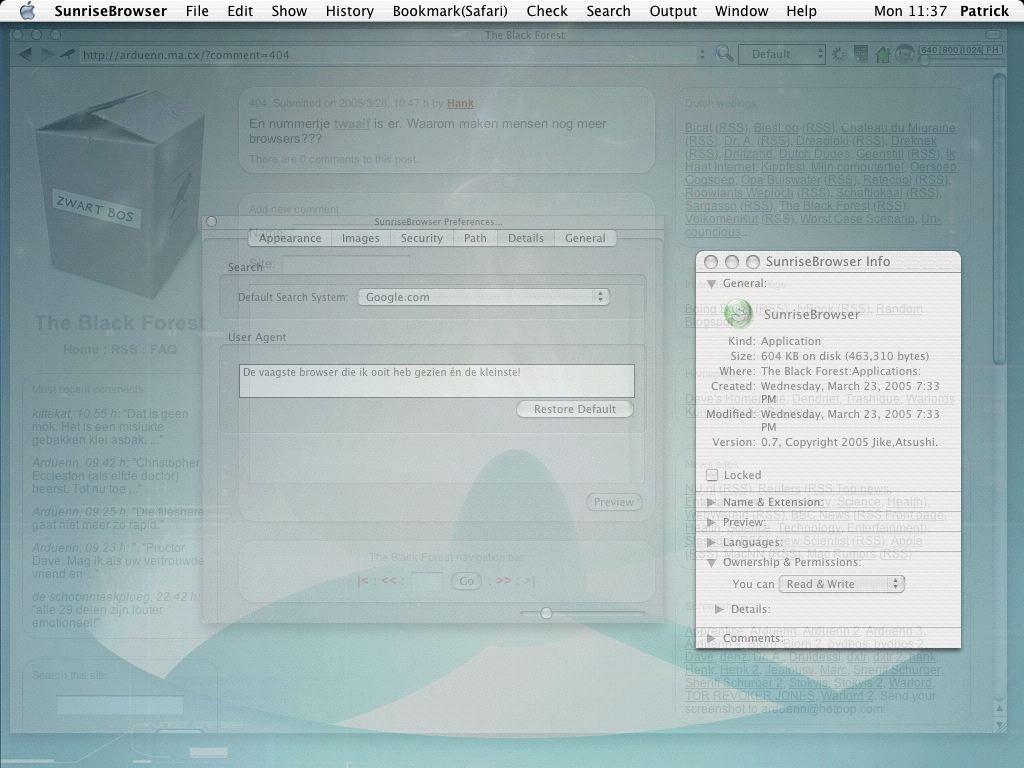Expand the Comments section
The image size is (1024, 768).
click(x=711, y=638)
